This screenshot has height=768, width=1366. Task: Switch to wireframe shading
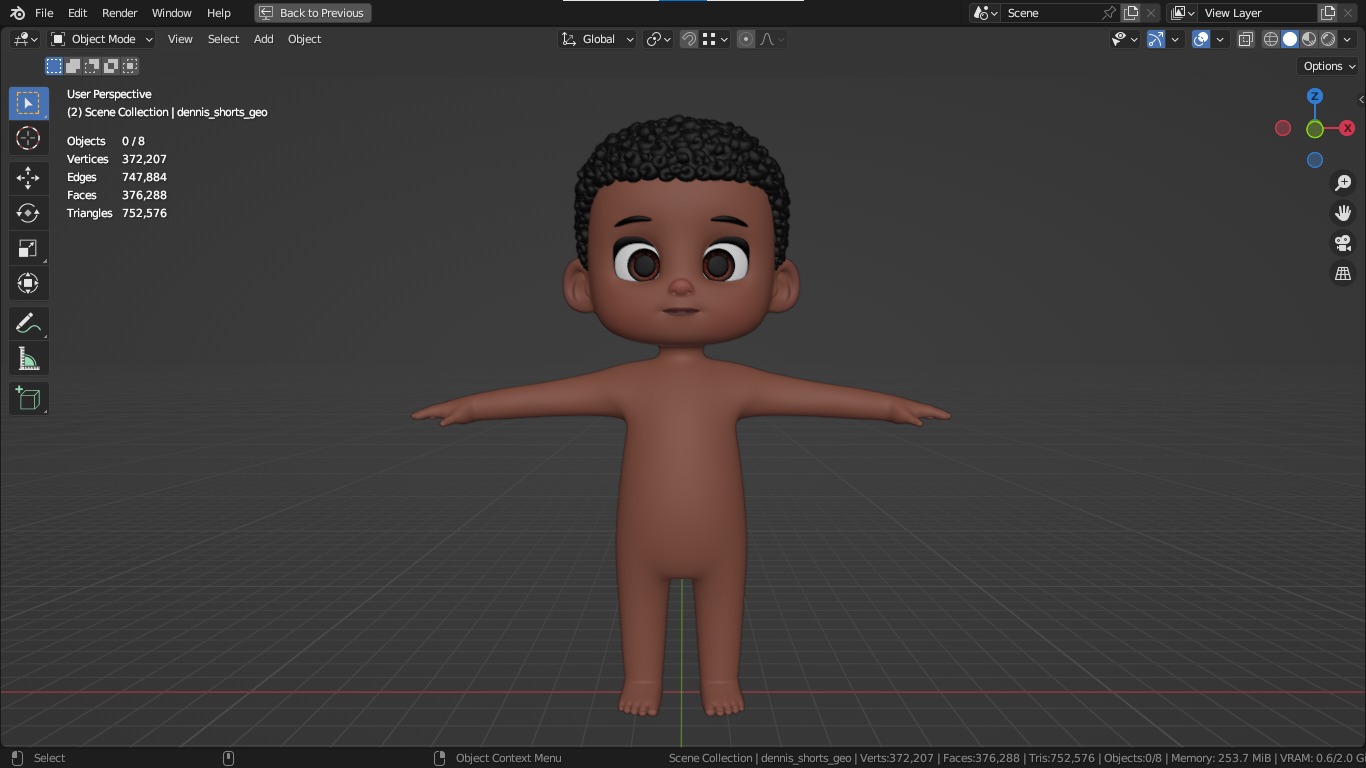tap(1271, 39)
